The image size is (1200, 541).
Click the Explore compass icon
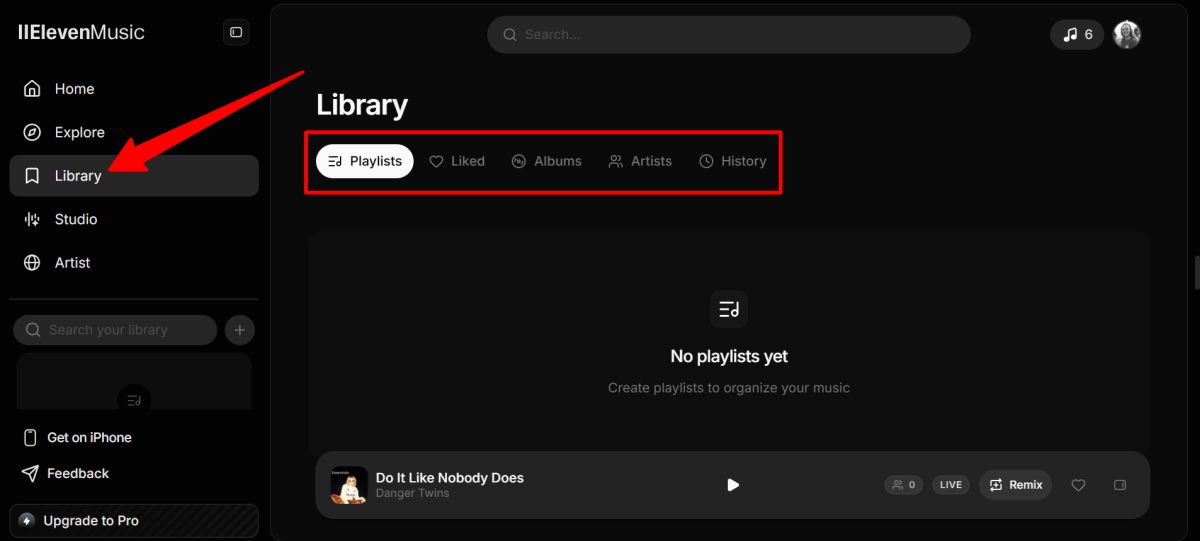point(32,132)
